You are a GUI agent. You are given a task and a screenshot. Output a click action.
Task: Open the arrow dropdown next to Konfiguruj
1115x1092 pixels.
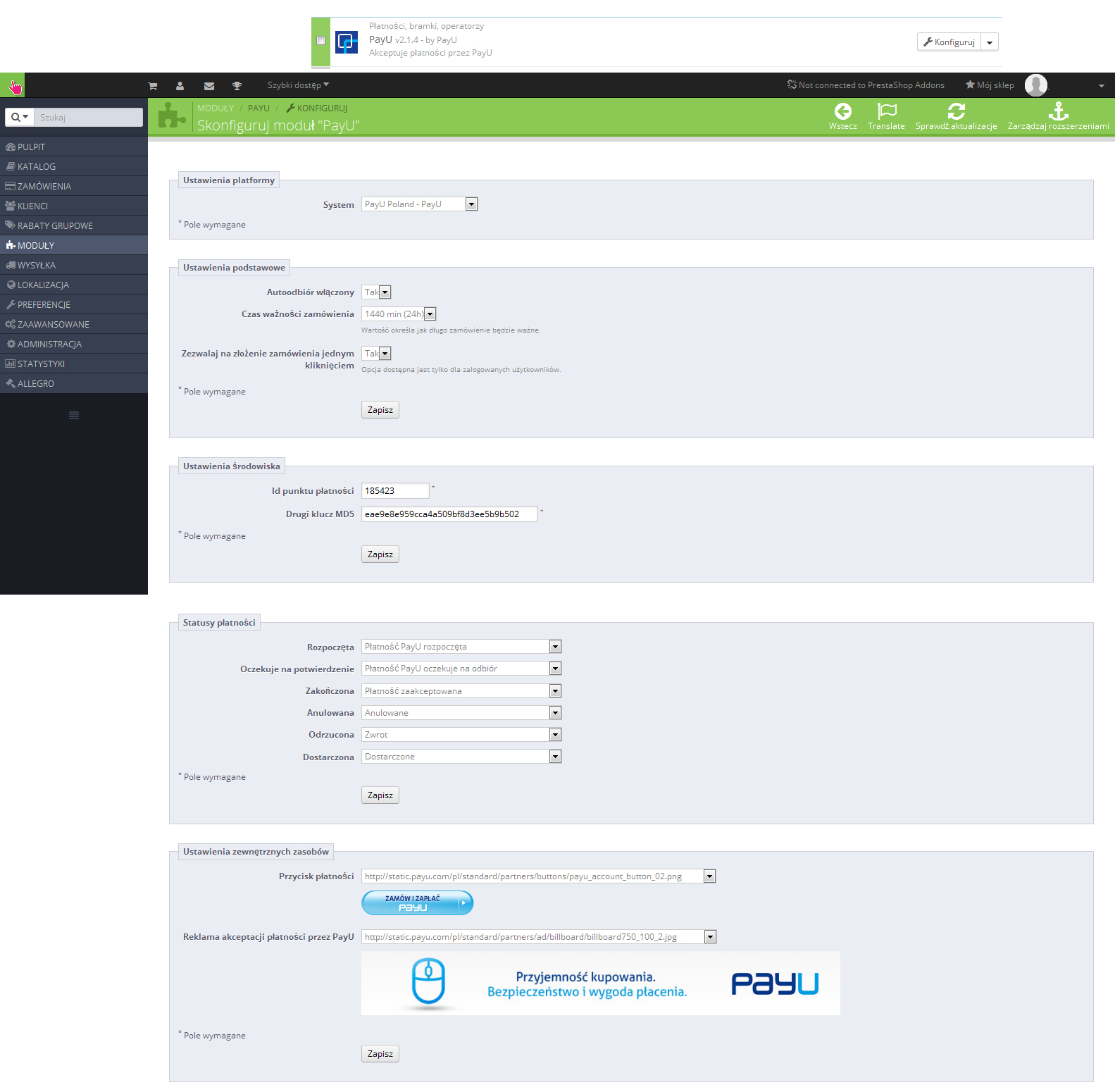[990, 42]
